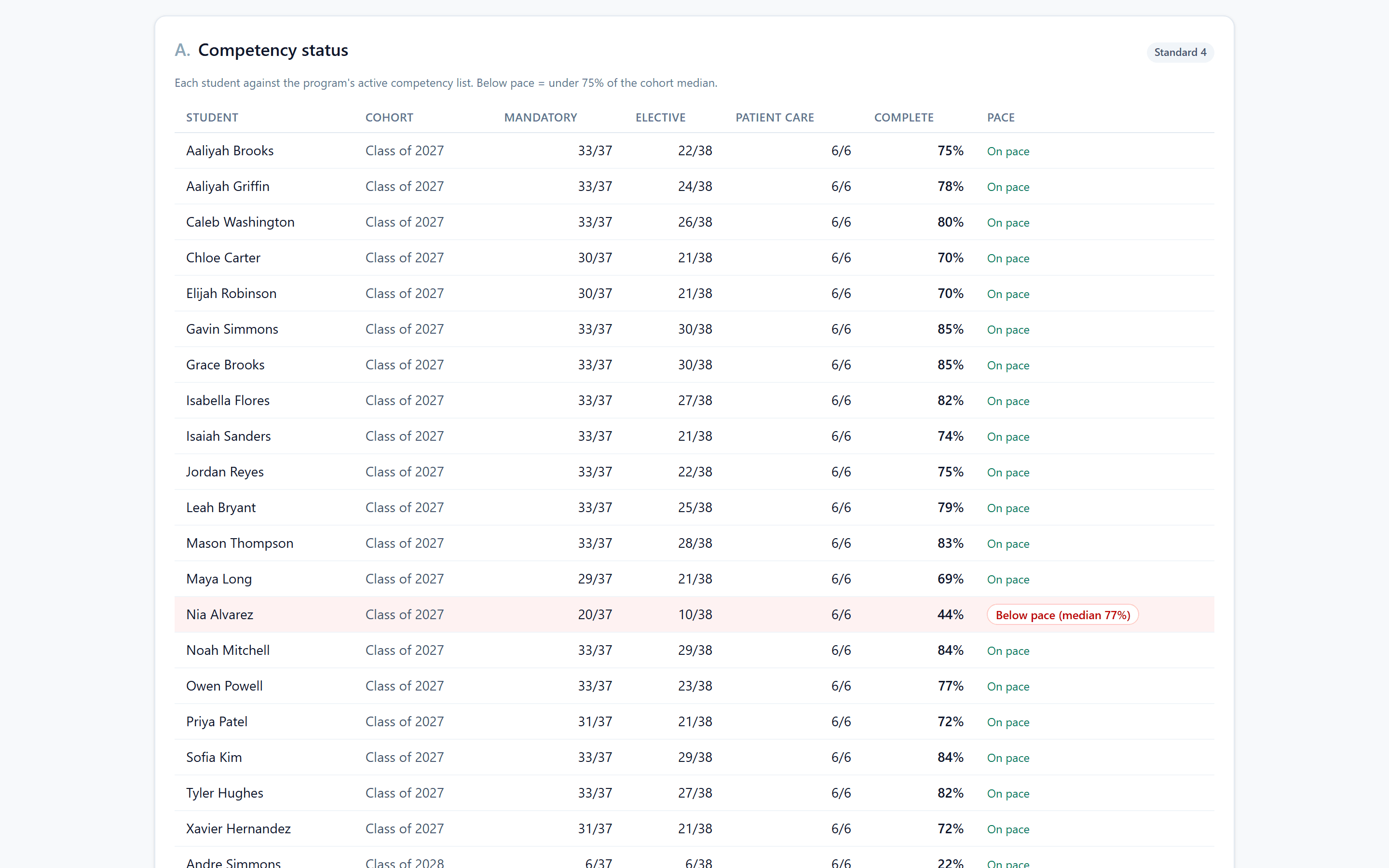This screenshot has height=868, width=1389.
Task: Click the Mandatory column header
Action: [x=540, y=117]
